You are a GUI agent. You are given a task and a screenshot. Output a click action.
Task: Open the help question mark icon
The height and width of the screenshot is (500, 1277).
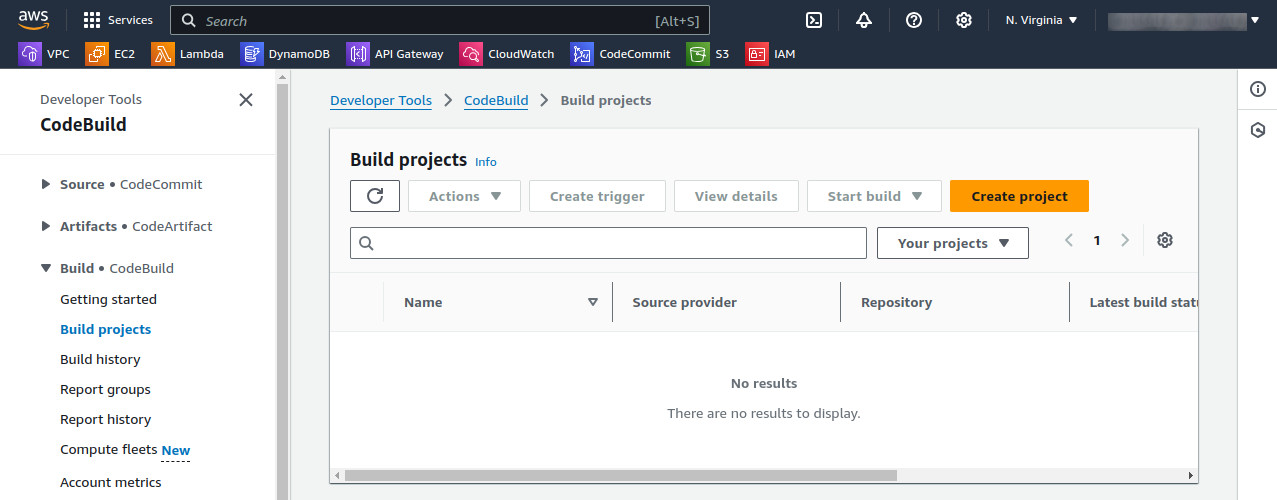914,20
